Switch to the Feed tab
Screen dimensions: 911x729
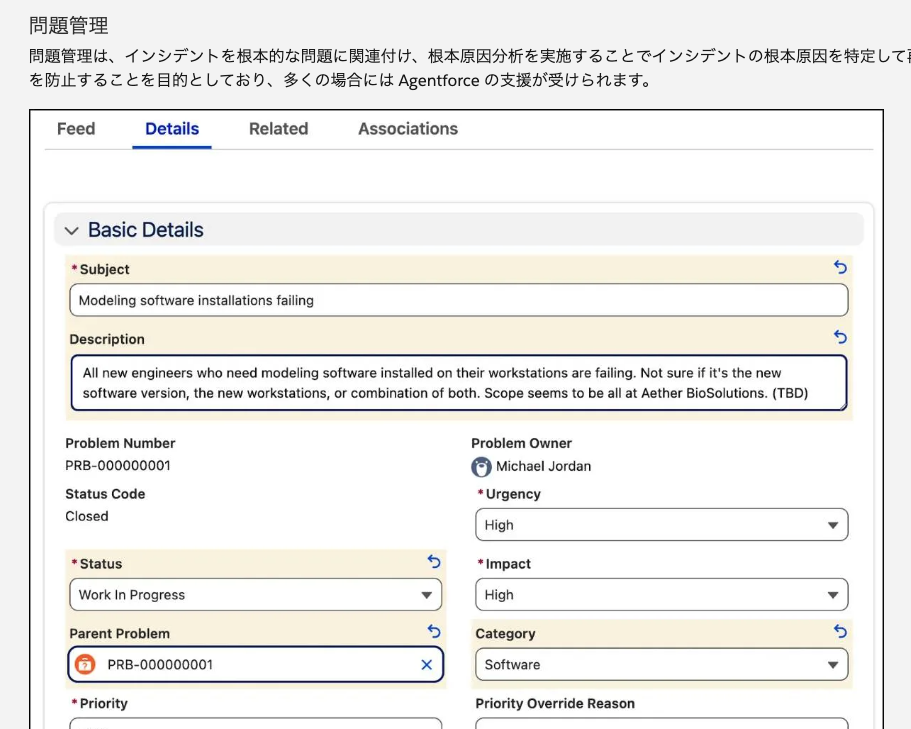[76, 129]
